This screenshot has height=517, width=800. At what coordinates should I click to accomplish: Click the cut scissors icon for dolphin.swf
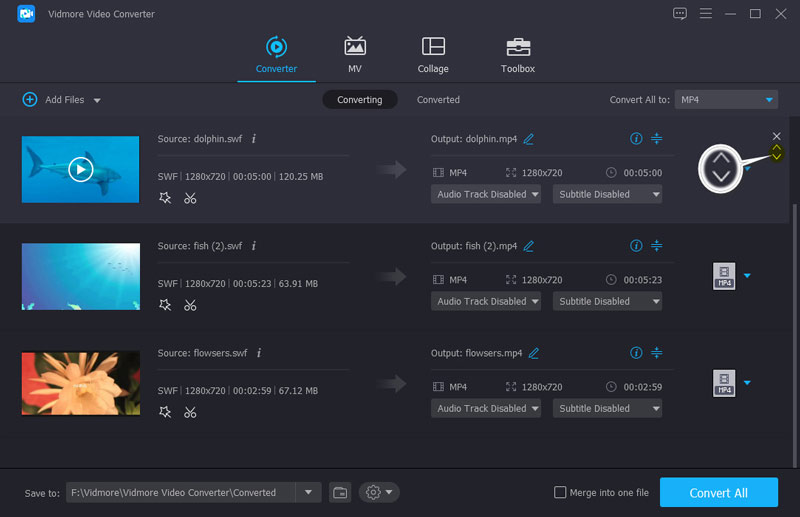pos(190,198)
